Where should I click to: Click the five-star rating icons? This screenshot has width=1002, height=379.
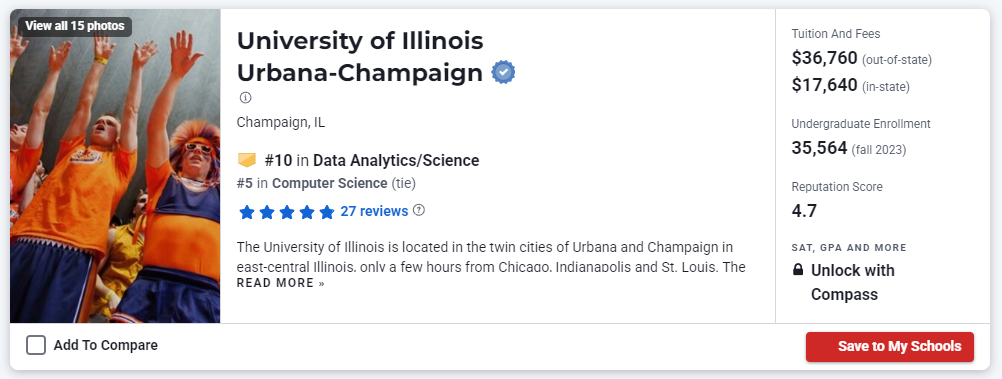coord(286,212)
